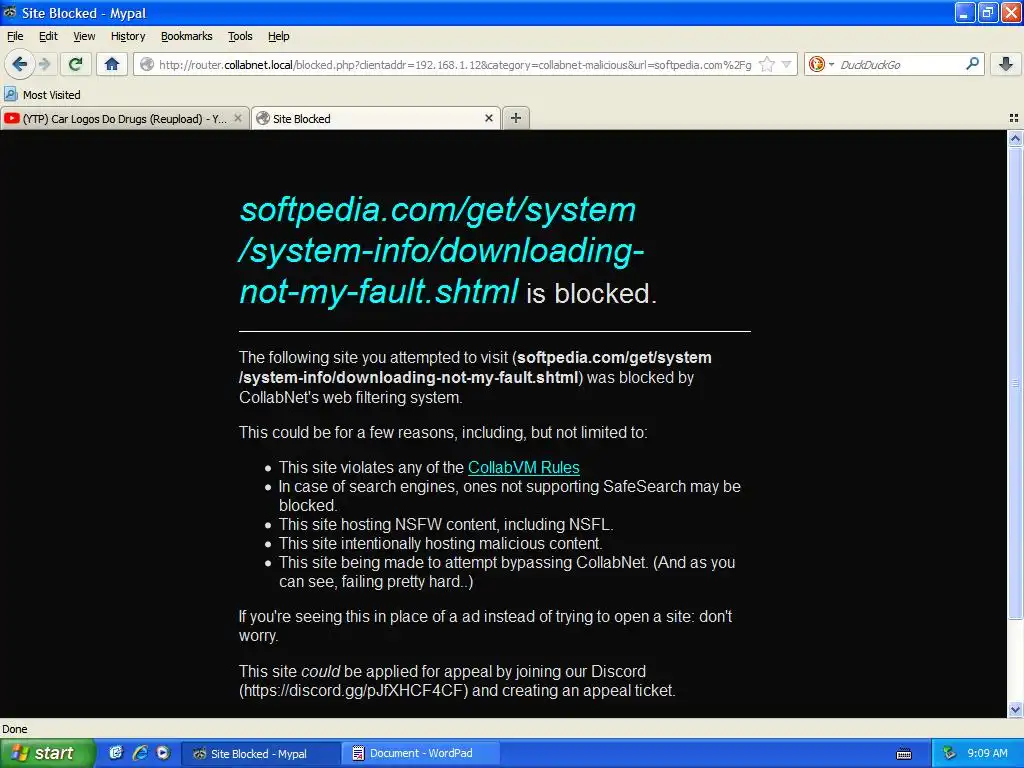This screenshot has width=1024, height=768.
Task: Reload the page with the refresh icon
Action: point(76,64)
